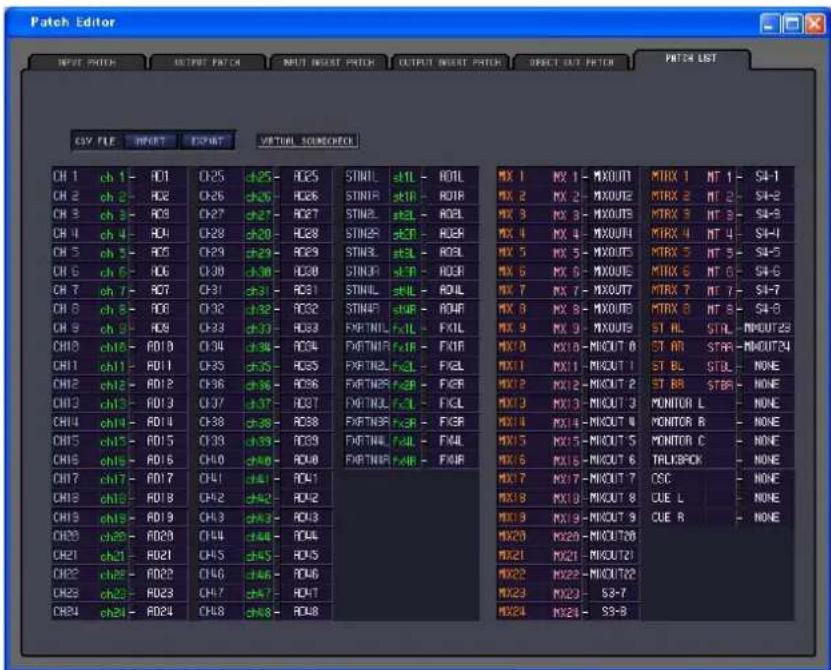Select NONE patch in CUE R row

coord(767,517)
